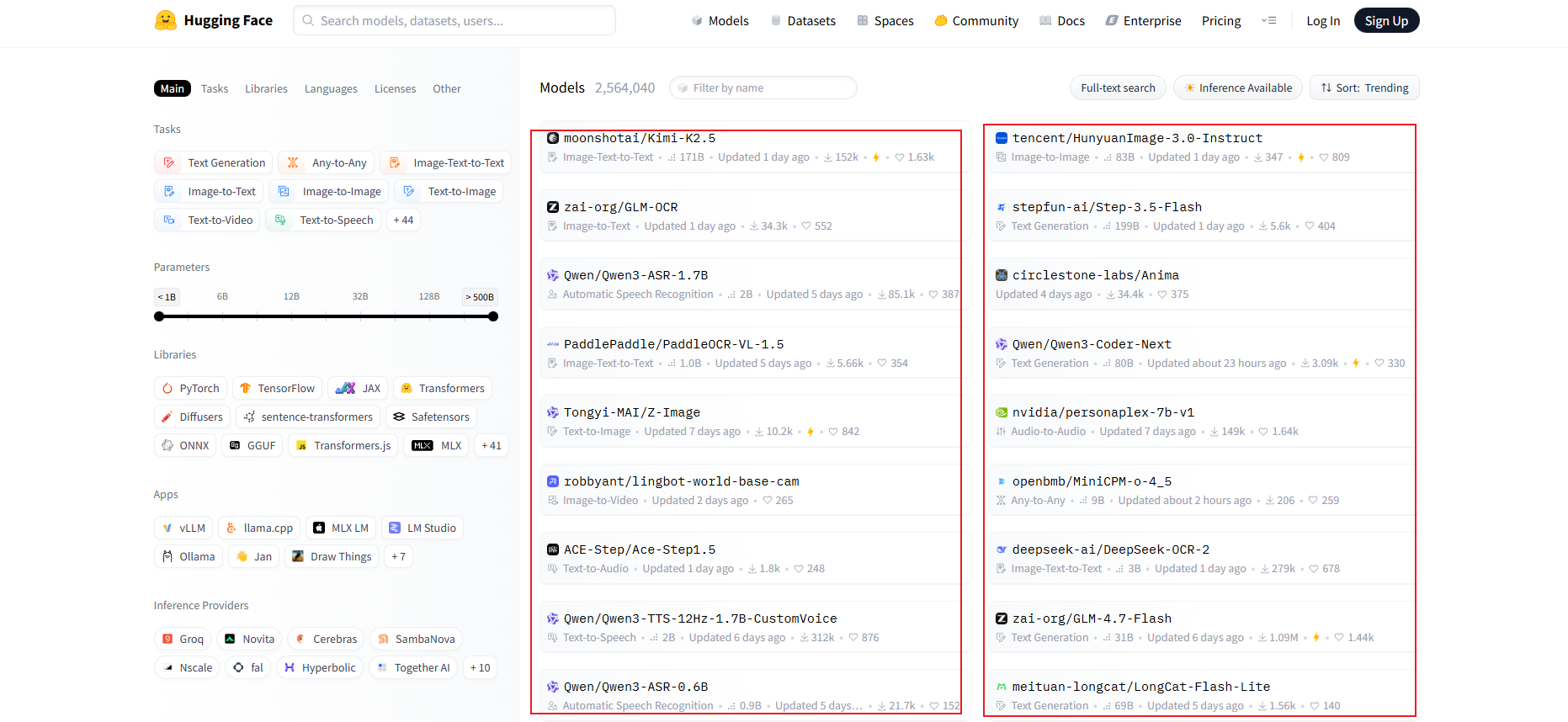
Task: Click the circlestone-labs avatar icon
Action: tap(1002, 275)
